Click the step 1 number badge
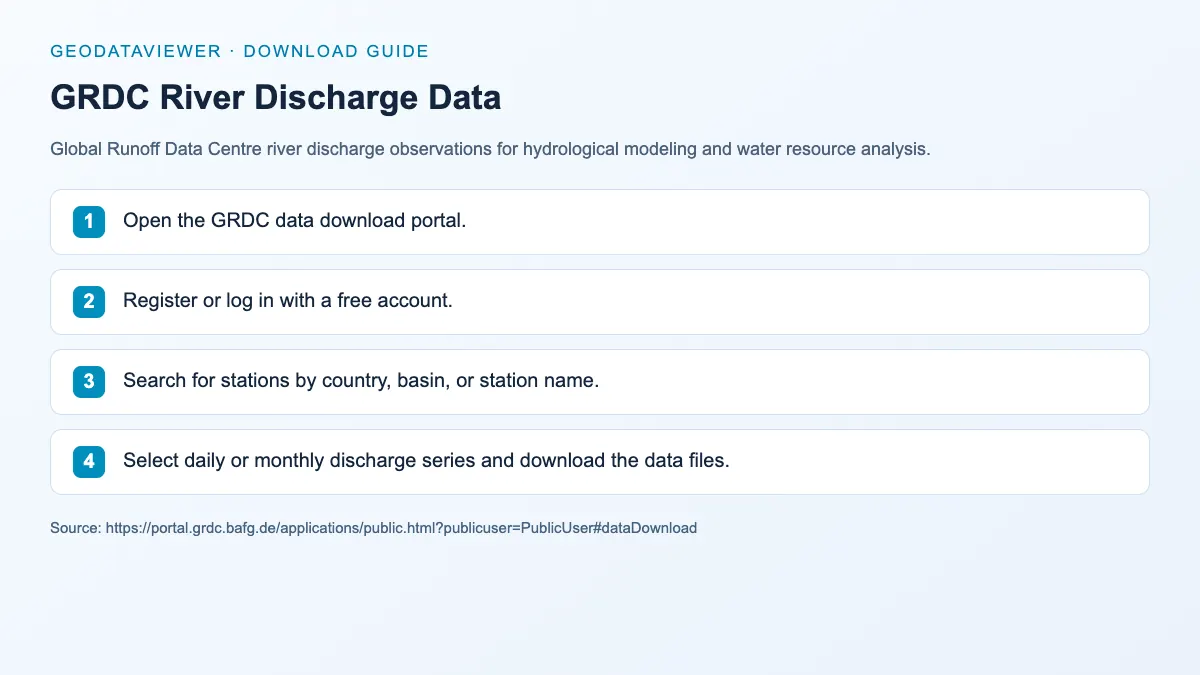This screenshot has width=1200, height=675. click(89, 221)
